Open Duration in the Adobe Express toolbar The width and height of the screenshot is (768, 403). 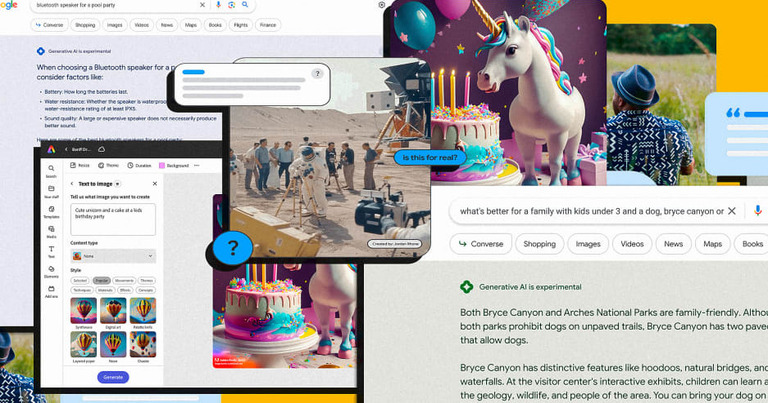coord(140,166)
